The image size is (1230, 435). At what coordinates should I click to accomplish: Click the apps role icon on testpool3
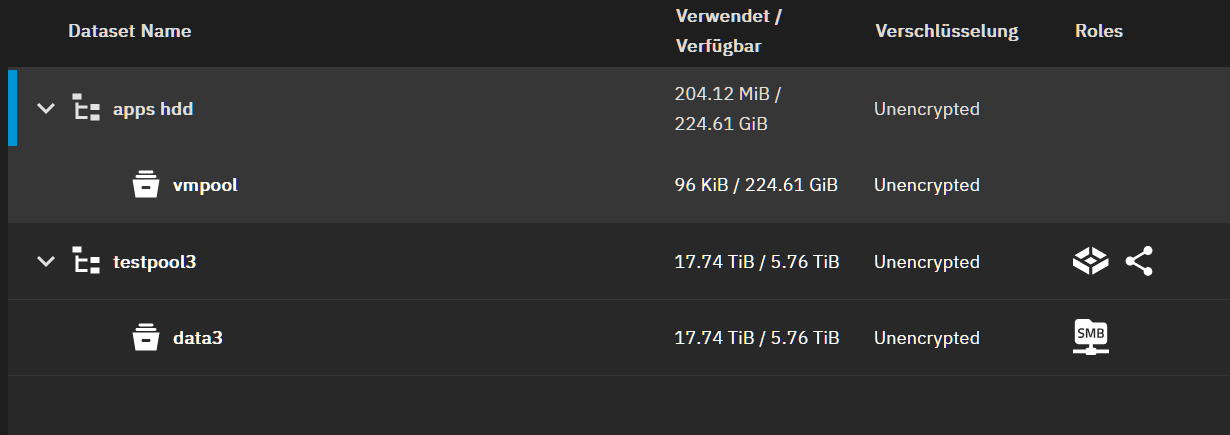coord(1090,262)
